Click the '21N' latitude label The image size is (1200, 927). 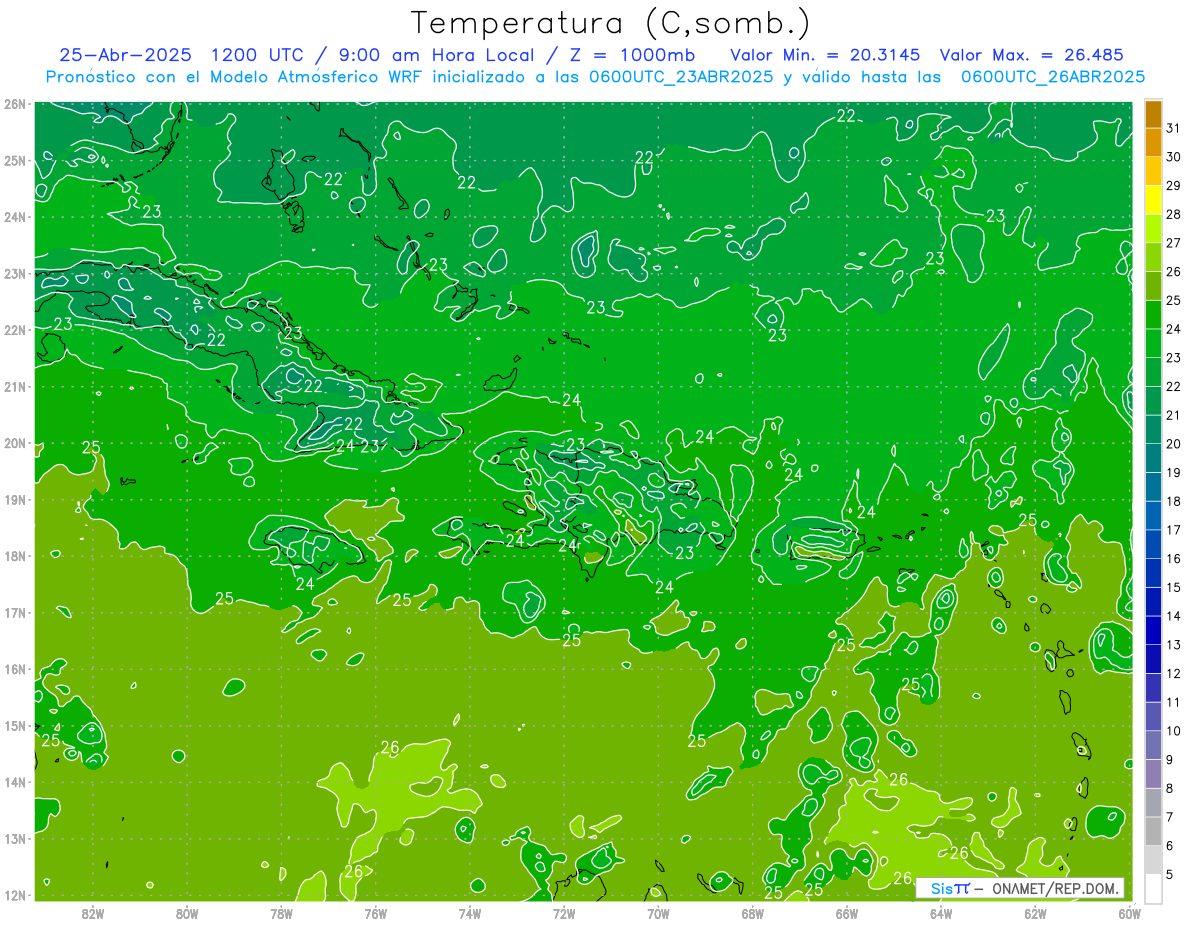(x=15, y=387)
